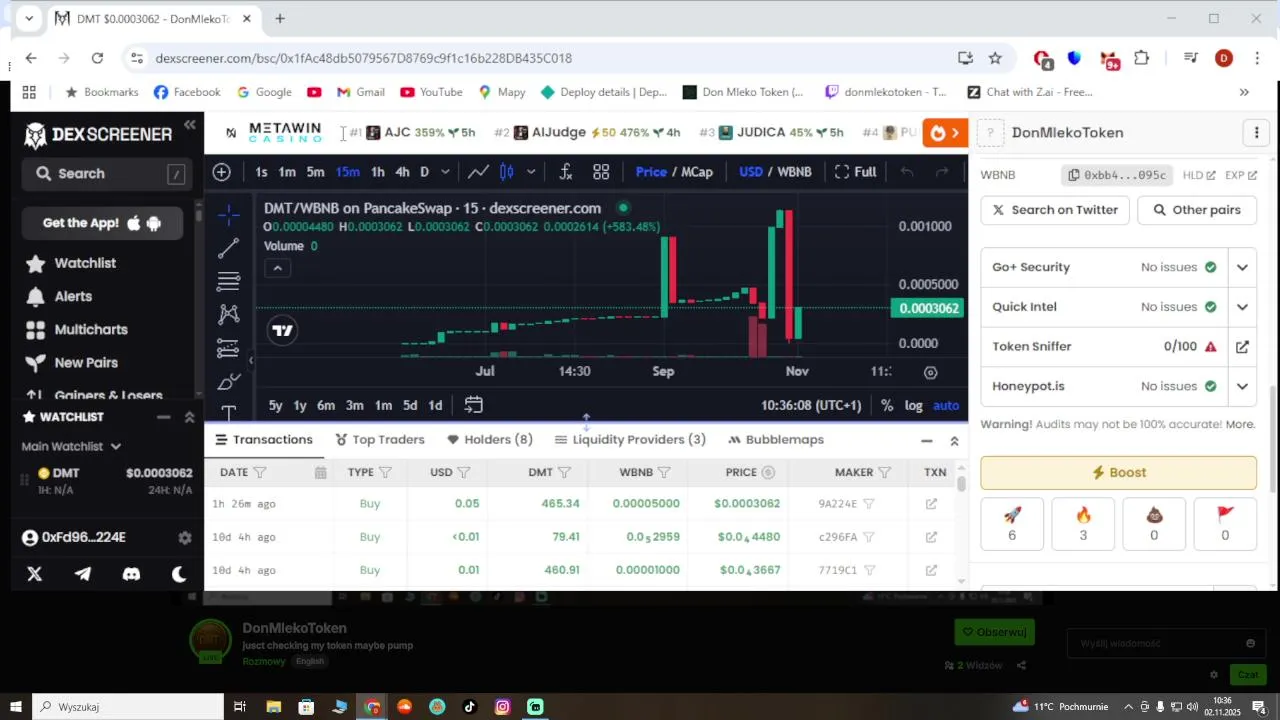Toggle dark mode moon icon
This screenshot has width=1280, height=720.
(179, 574)
